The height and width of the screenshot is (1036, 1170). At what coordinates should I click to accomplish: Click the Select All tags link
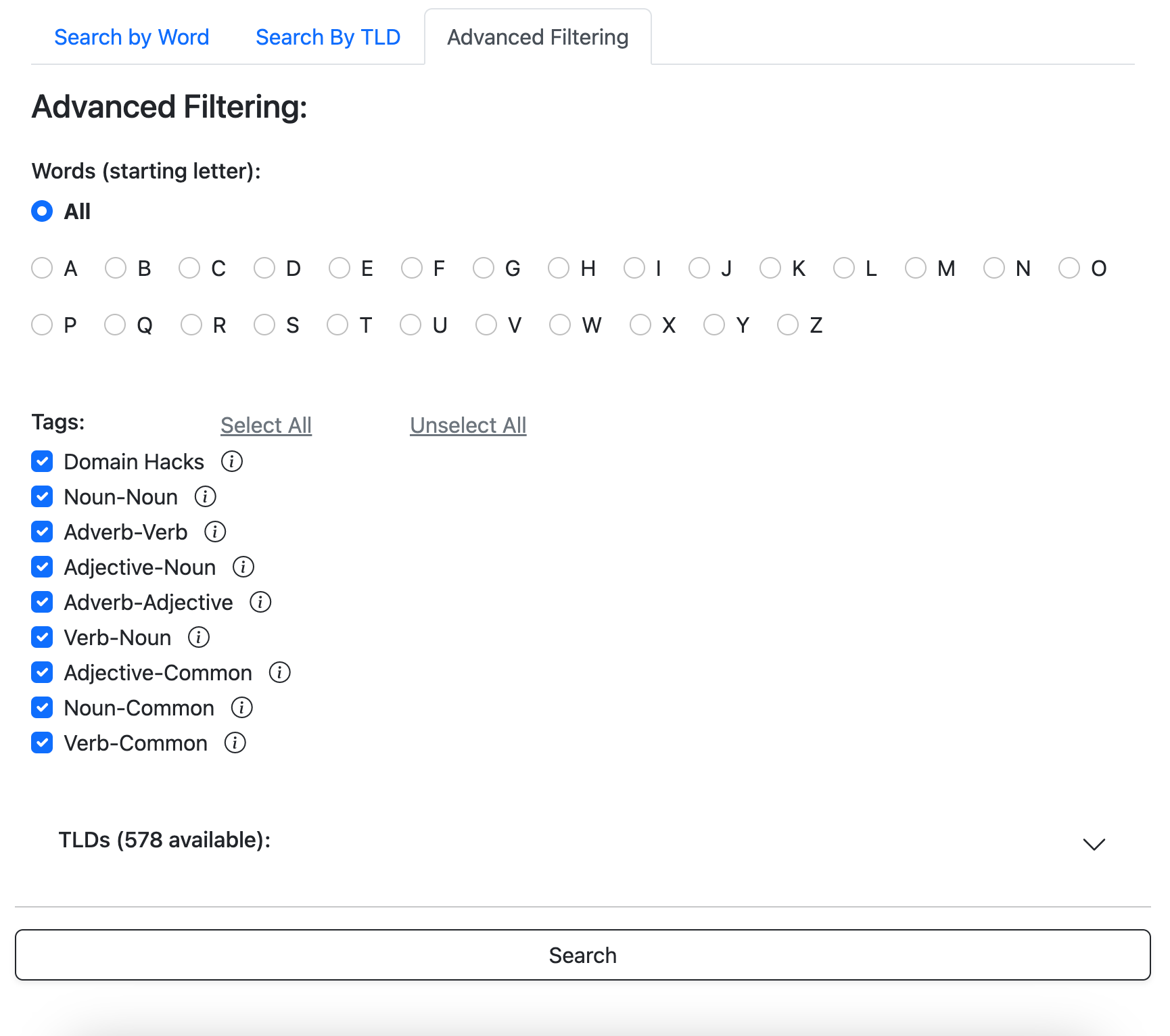pos(266,425)
